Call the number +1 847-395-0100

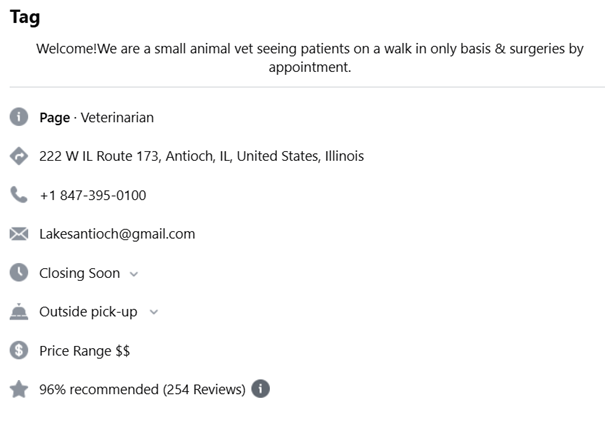coord(92,195)
